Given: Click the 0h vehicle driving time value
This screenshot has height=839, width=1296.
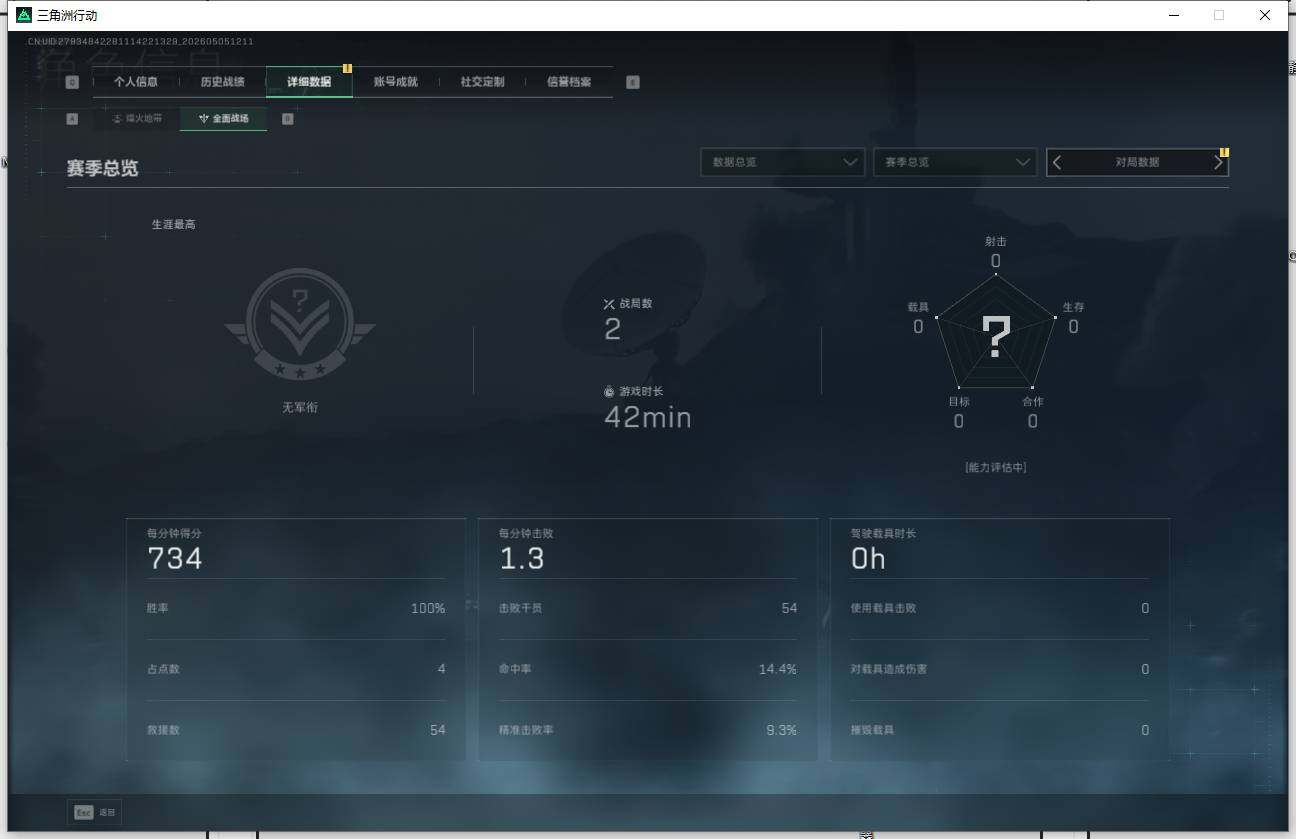Looking at the screenshot, I should click(868, 559).
